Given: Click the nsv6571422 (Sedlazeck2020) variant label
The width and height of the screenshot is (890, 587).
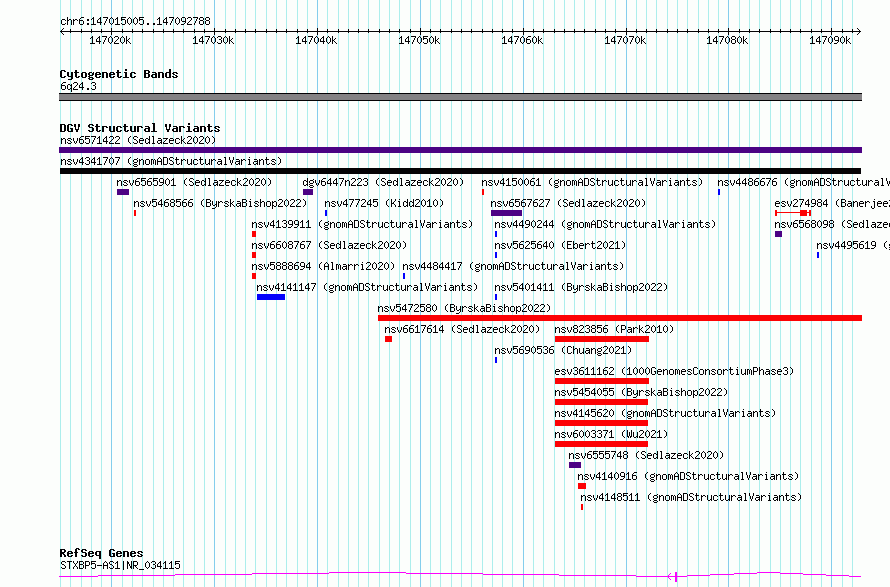Looking at the screenshot, I should click(138, 140).
